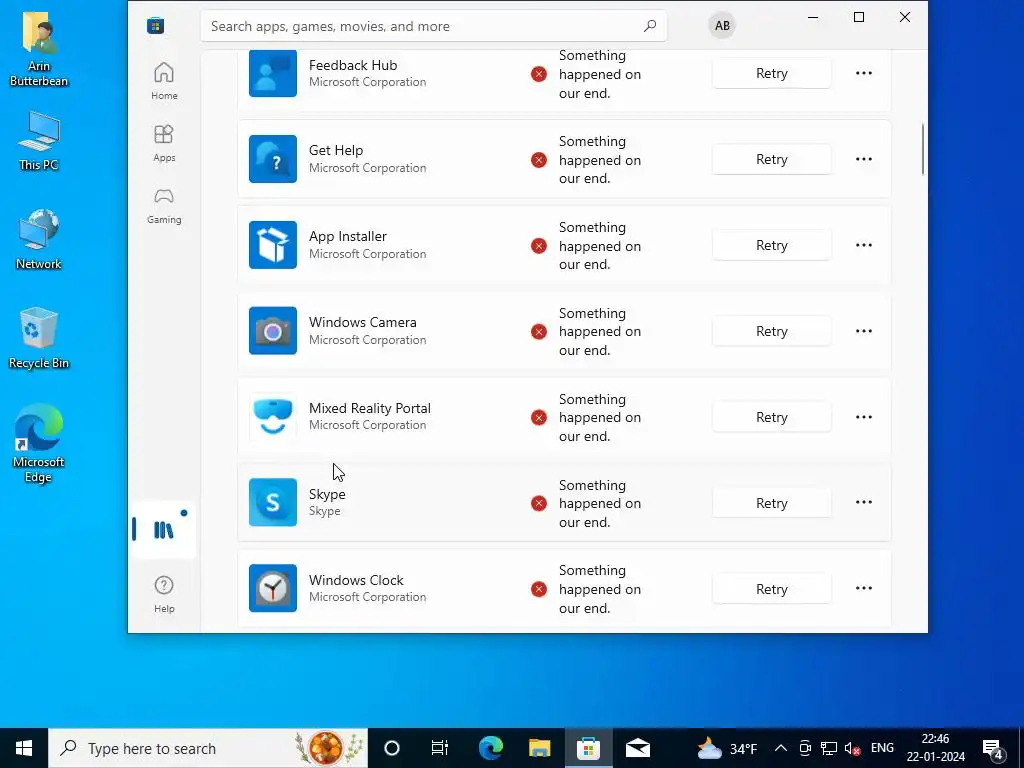Open the Gaming section in the sidebar
Screen dimensions: 1024x768
164,206
